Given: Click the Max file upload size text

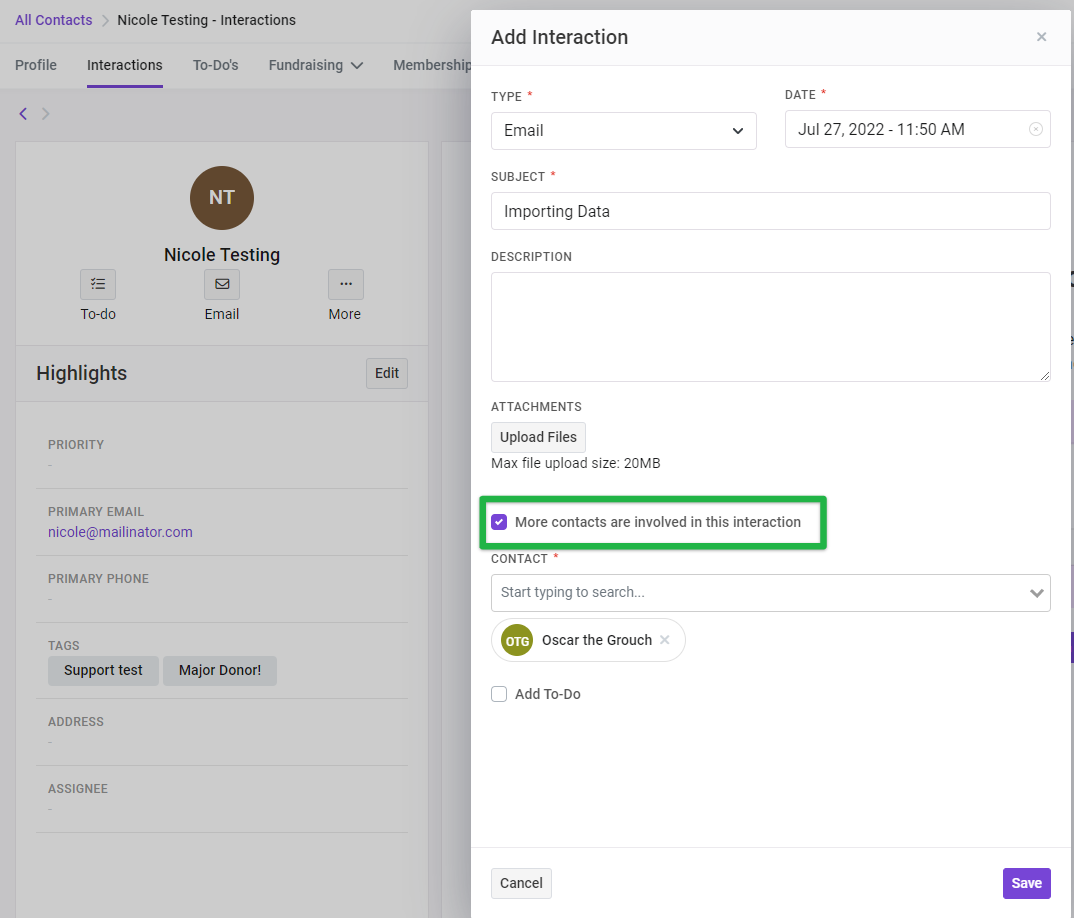Looking at the screenshot, I should (575, 463).
